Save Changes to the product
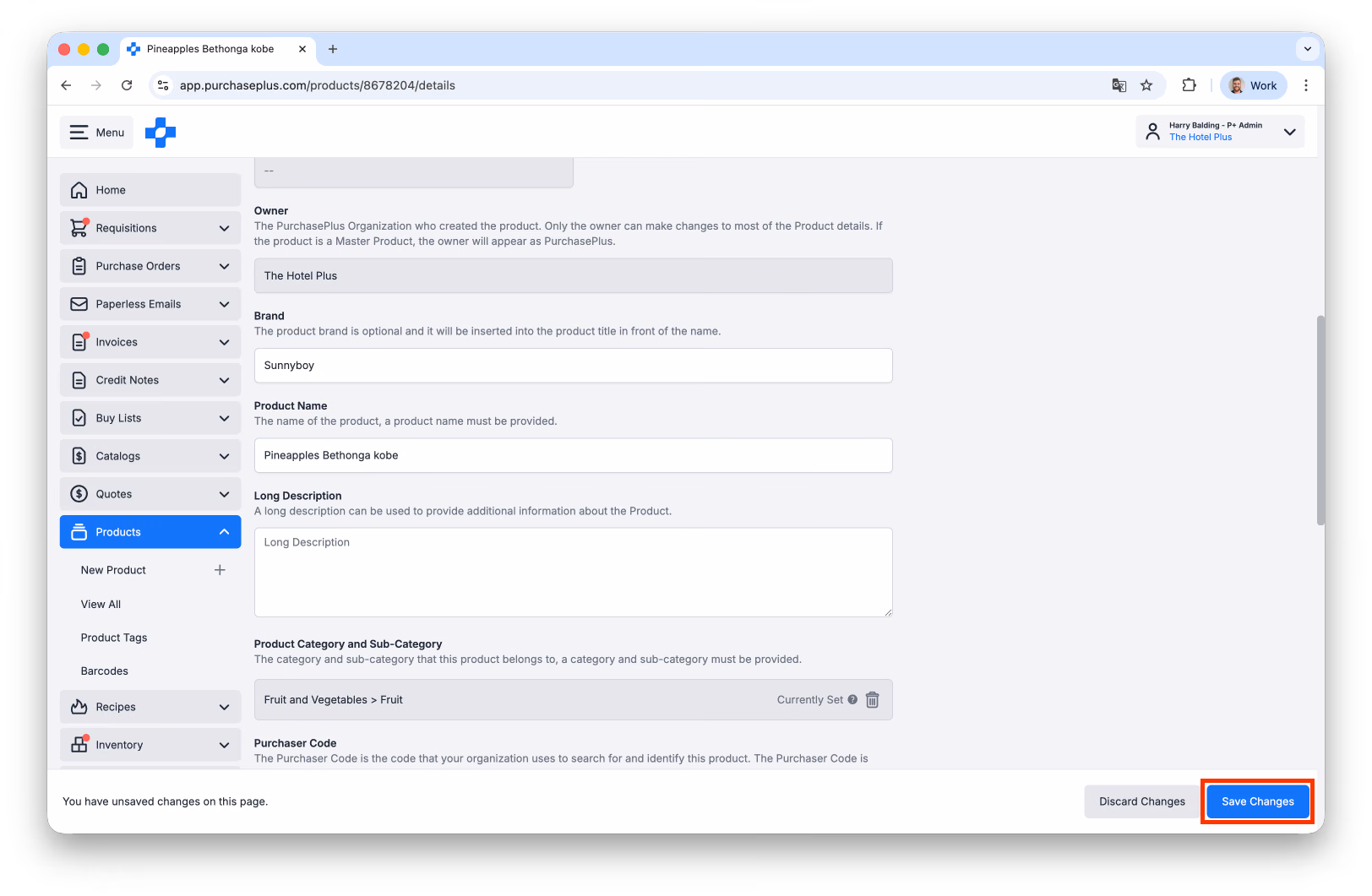 [x=1257, y=801]
